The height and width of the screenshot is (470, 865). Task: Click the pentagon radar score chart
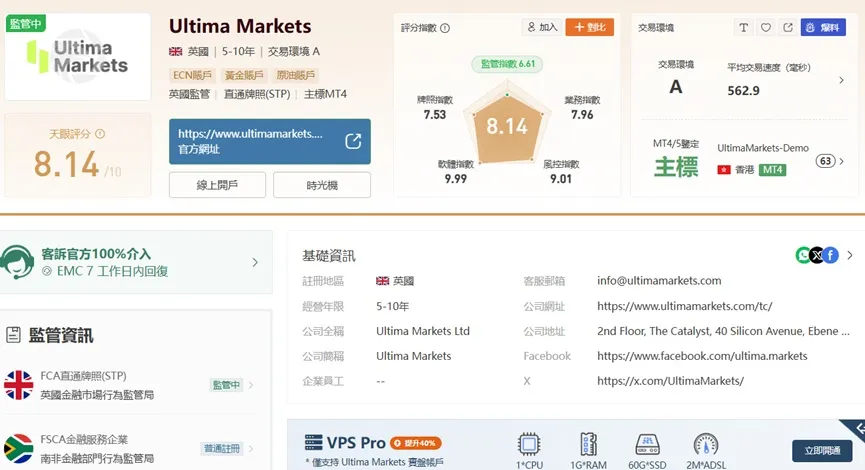pos(507,124)
